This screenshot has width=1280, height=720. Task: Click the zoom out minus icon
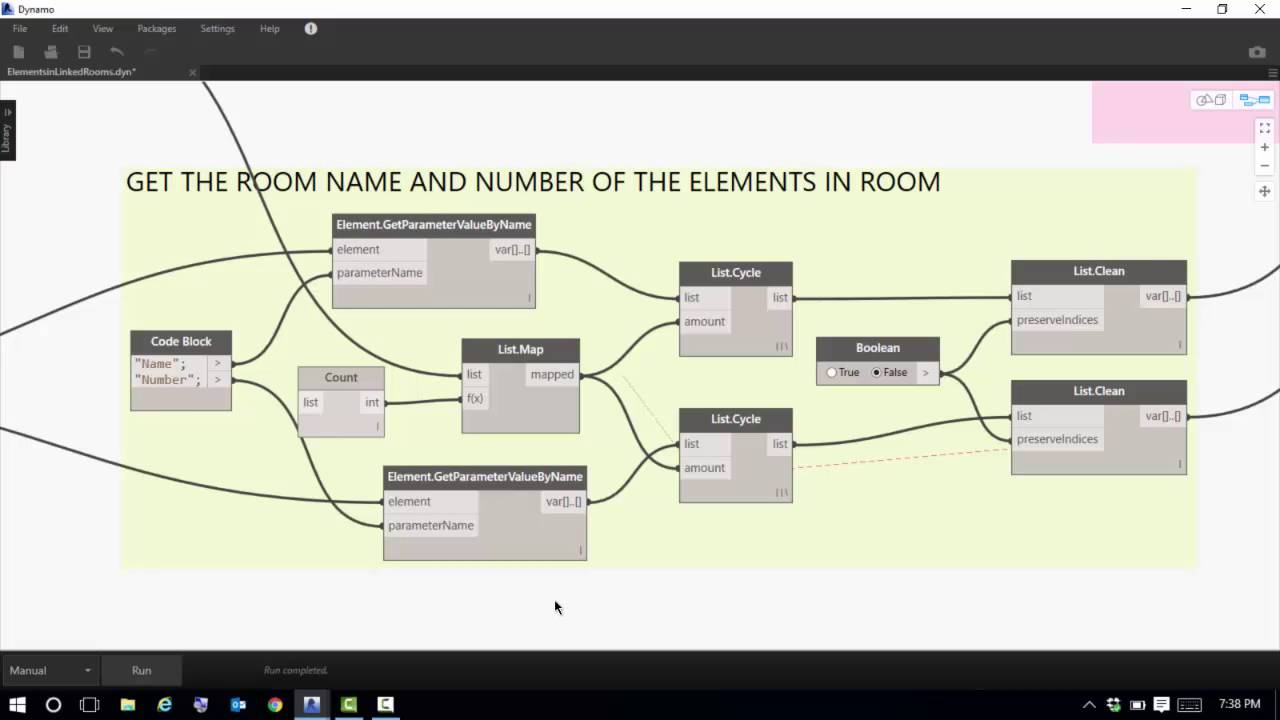coord(1265,166)
